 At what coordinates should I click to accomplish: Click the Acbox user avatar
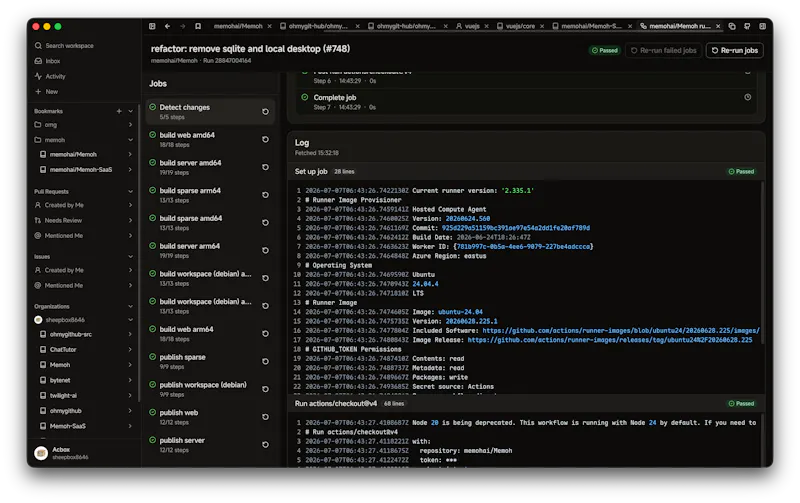(41, 453)
